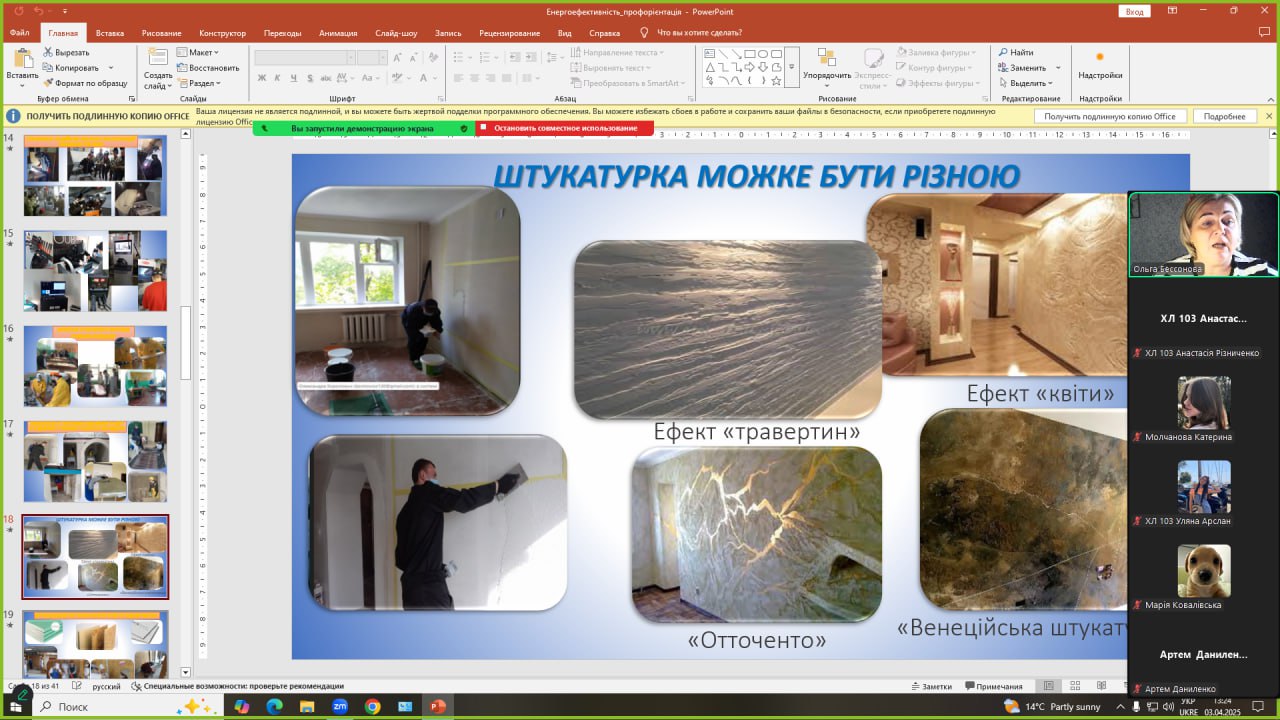Click accessibility Специальные возможности status text
Viewport: 1280px width, 720px height.
coord(238,686)
